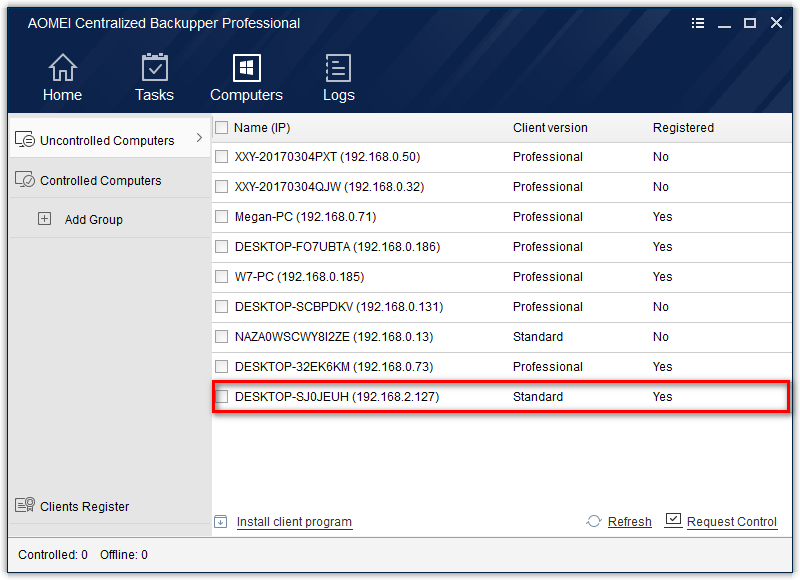Select row name NAZA0WSCWY8I2ZE (192.168.0.13)
Viewport: 800px width, 580px height.
(334, 337)
